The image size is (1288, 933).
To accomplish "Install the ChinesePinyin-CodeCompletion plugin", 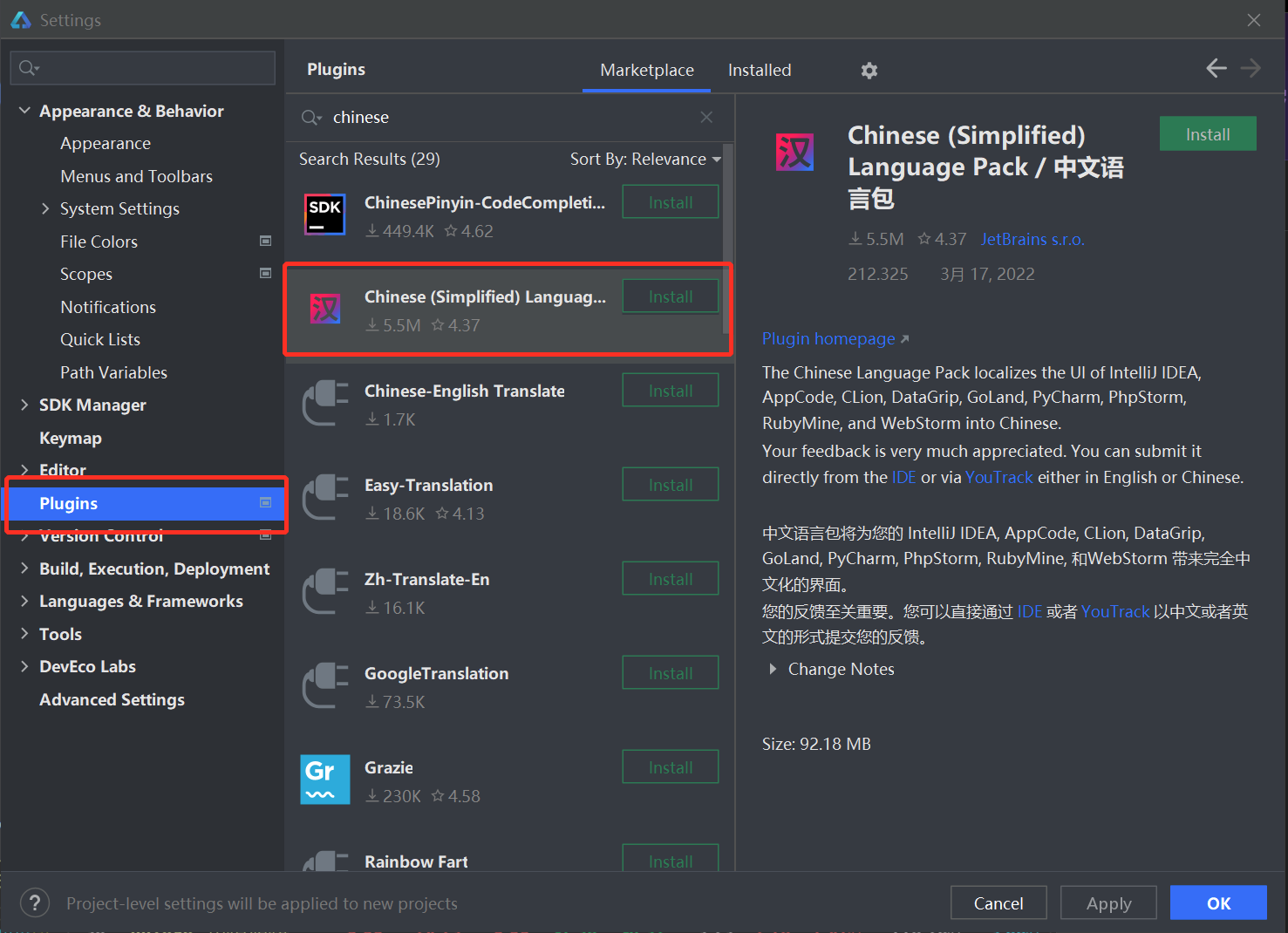I will tap(671, 202).
